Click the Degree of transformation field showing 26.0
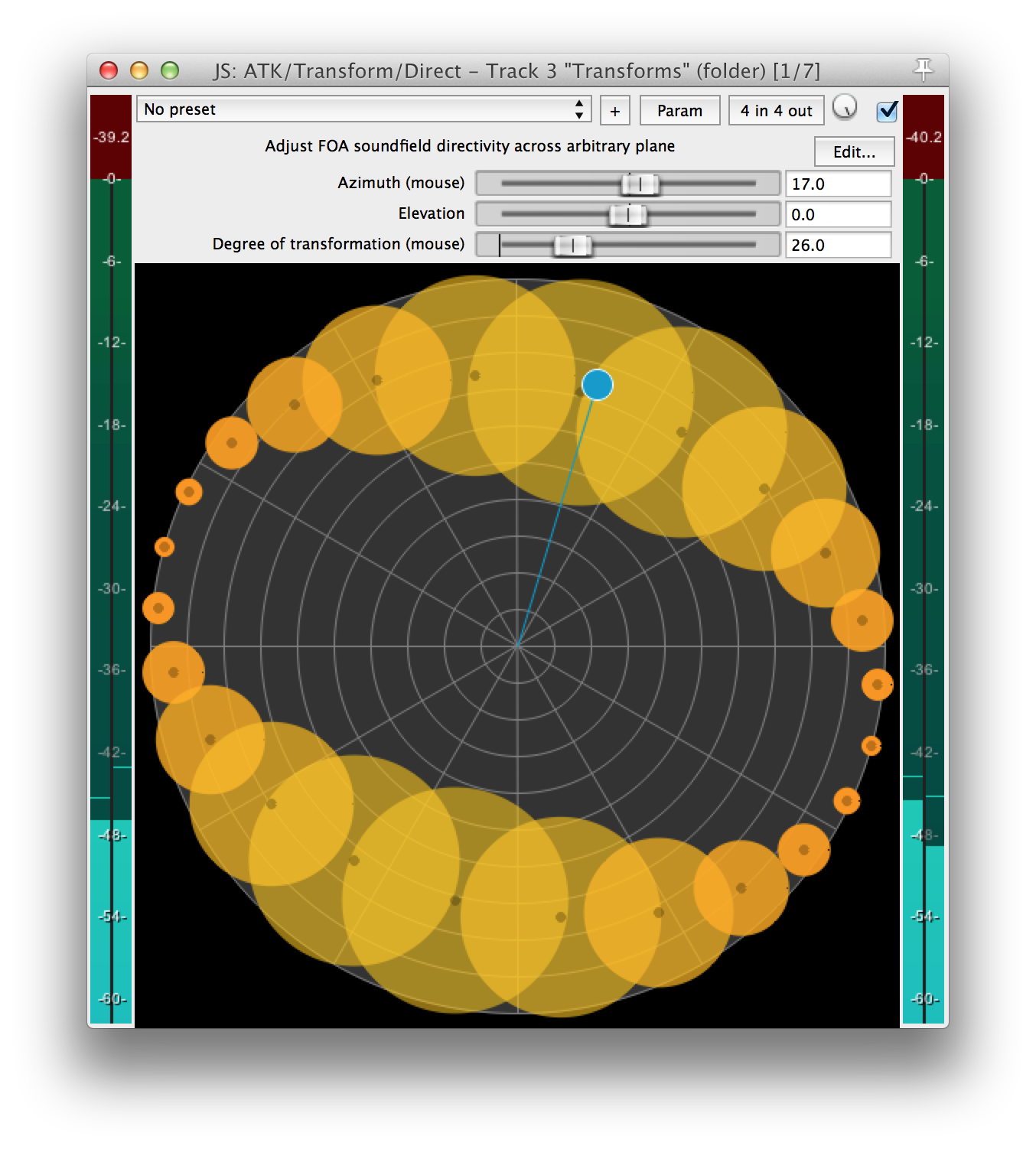The image size is (1036, 1149). click(x=838, y=245)
